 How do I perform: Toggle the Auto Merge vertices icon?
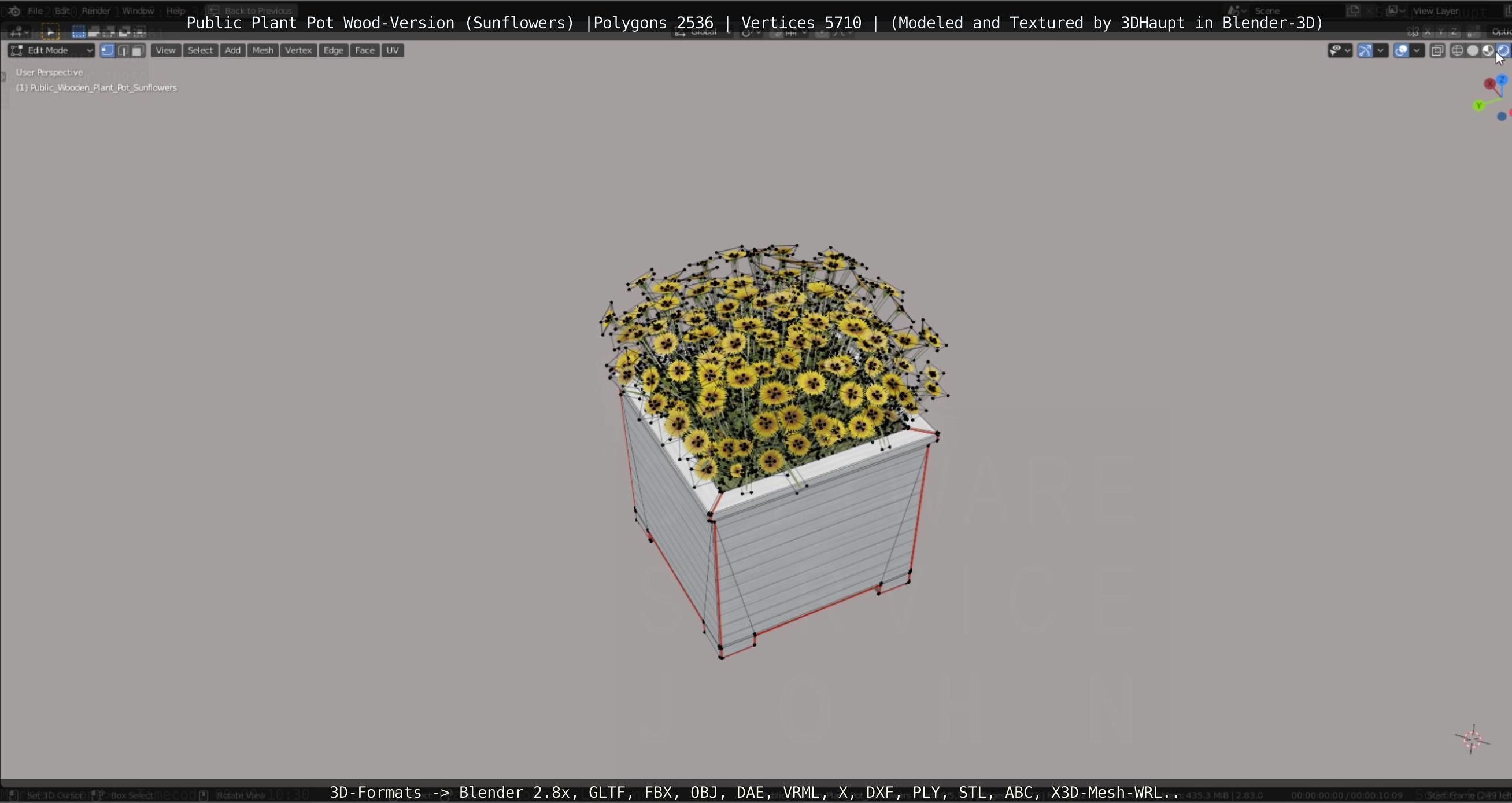1473,32
